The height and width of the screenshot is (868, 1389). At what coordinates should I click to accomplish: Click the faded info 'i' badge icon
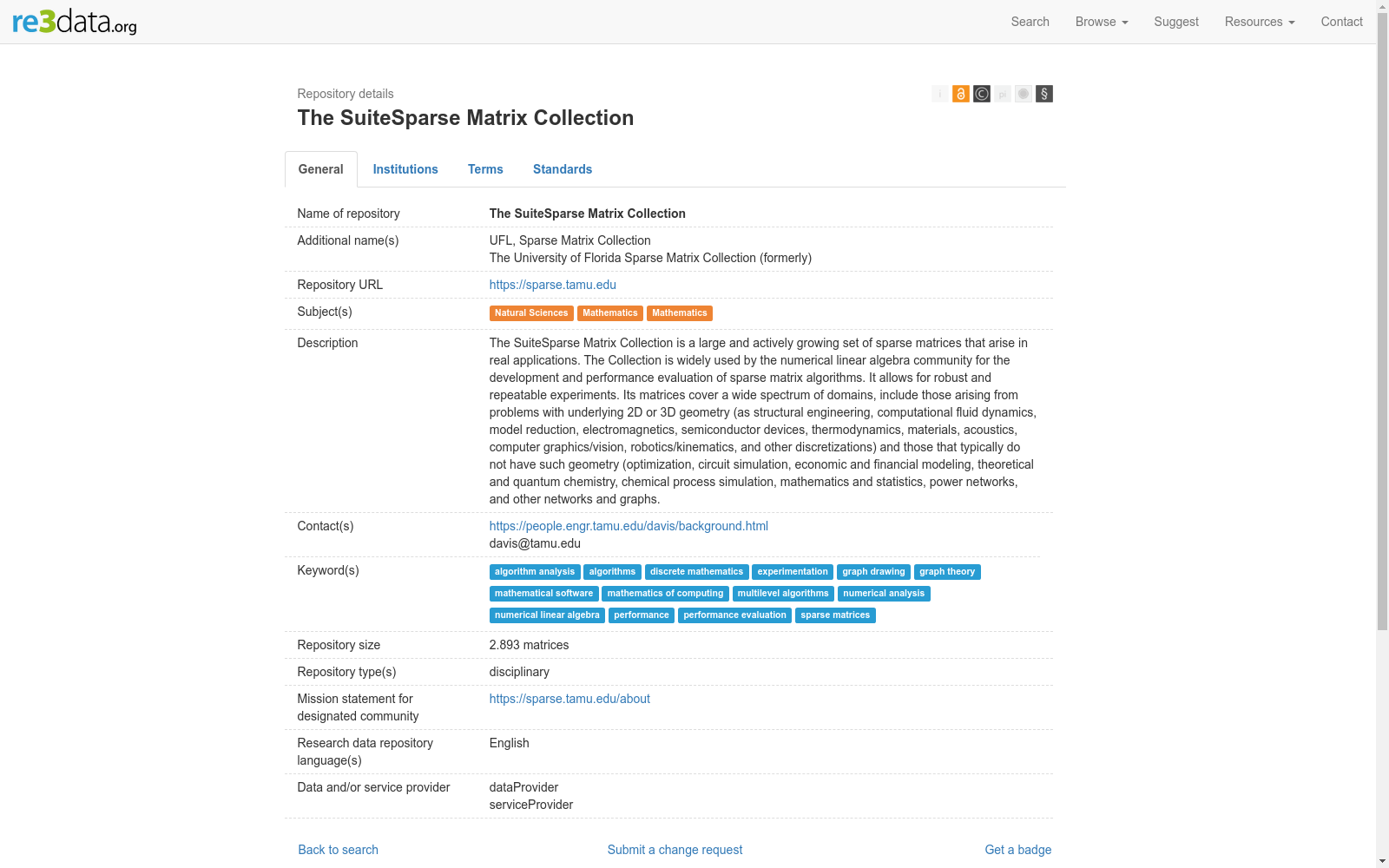[940, 94]
